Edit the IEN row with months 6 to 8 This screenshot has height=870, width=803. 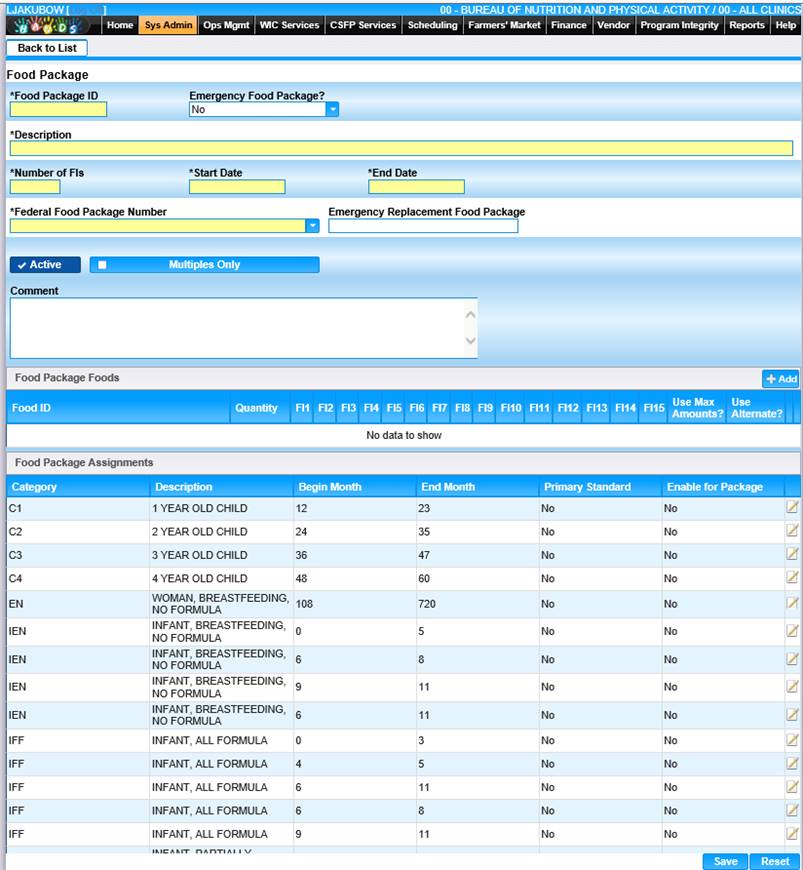point(792,659)
